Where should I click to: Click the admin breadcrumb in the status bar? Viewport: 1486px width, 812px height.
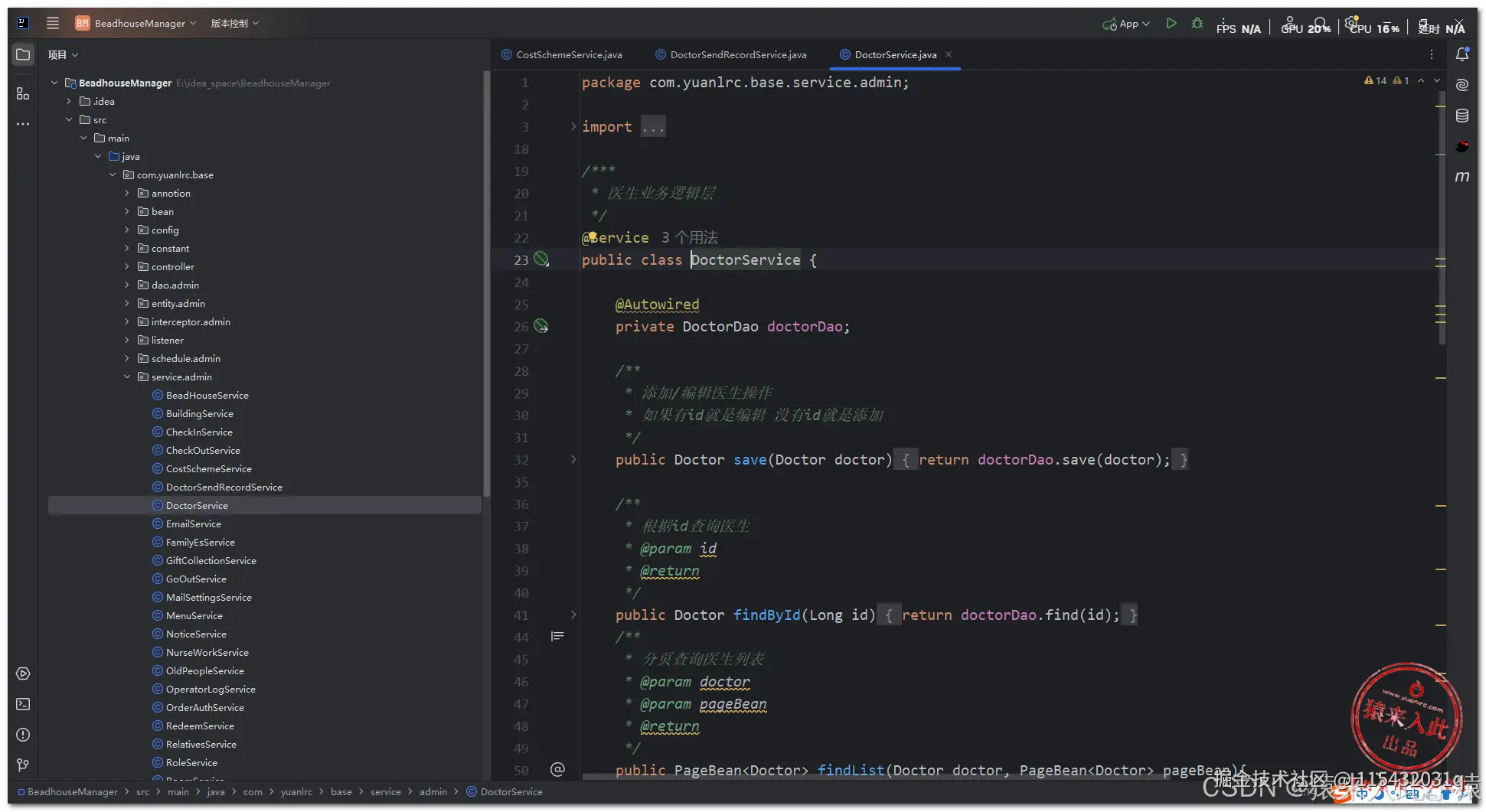pyautogui.click(x=433, y=791)
